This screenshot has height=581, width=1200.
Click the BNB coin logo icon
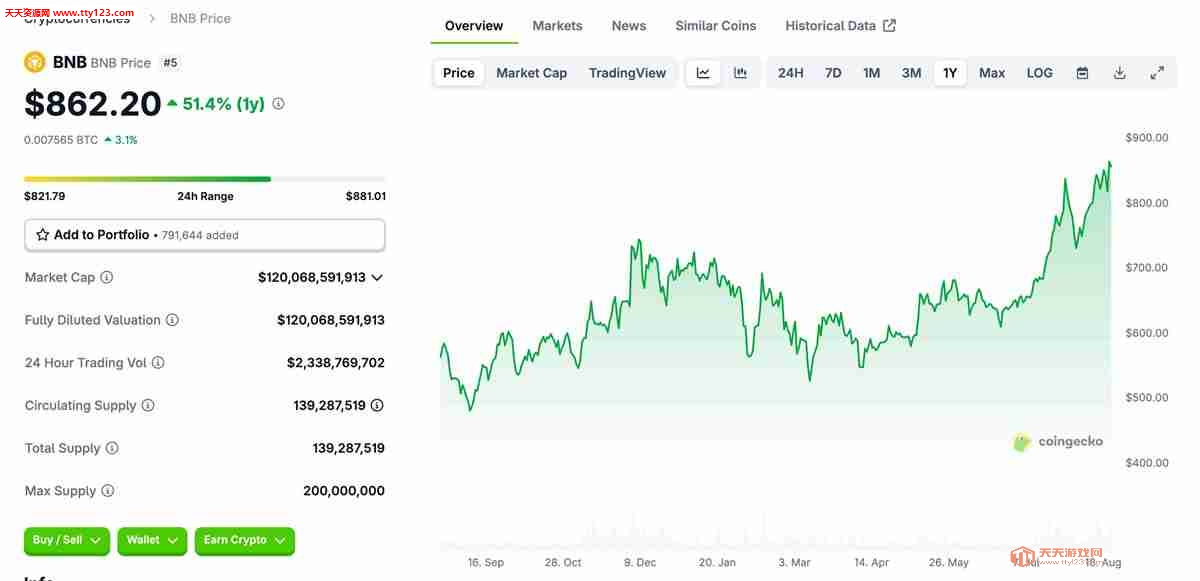point(35,62)
